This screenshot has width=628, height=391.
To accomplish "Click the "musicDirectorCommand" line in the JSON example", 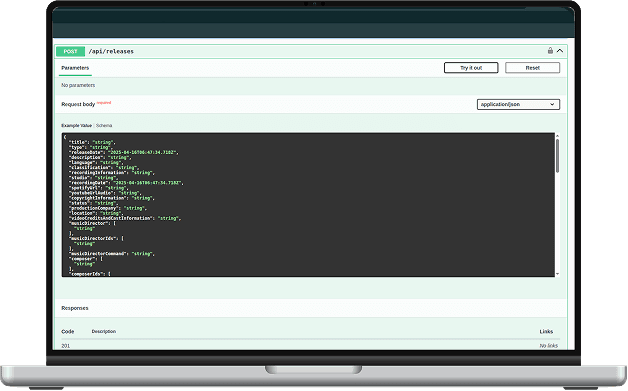I will point(112,254).
